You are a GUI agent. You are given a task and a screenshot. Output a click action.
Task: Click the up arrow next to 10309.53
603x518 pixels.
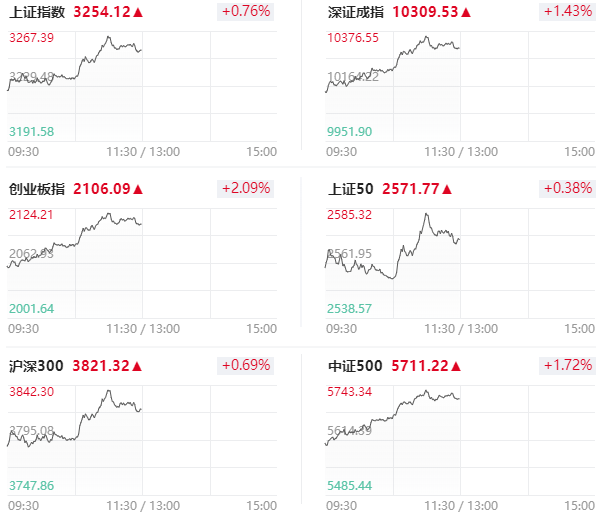point(466,12)
